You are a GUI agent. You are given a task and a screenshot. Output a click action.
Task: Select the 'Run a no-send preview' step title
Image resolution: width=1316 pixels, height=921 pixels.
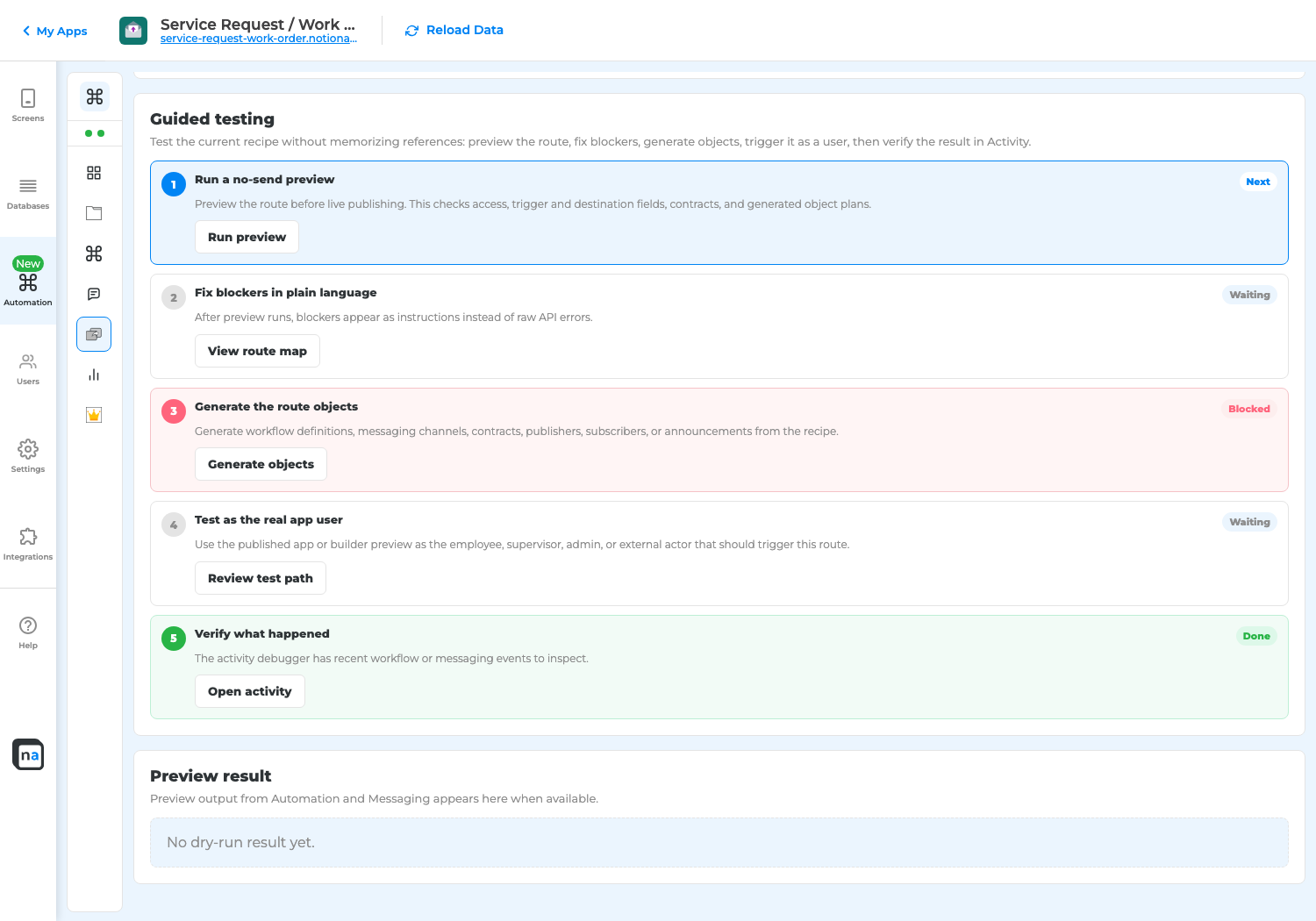click(264, 179)
